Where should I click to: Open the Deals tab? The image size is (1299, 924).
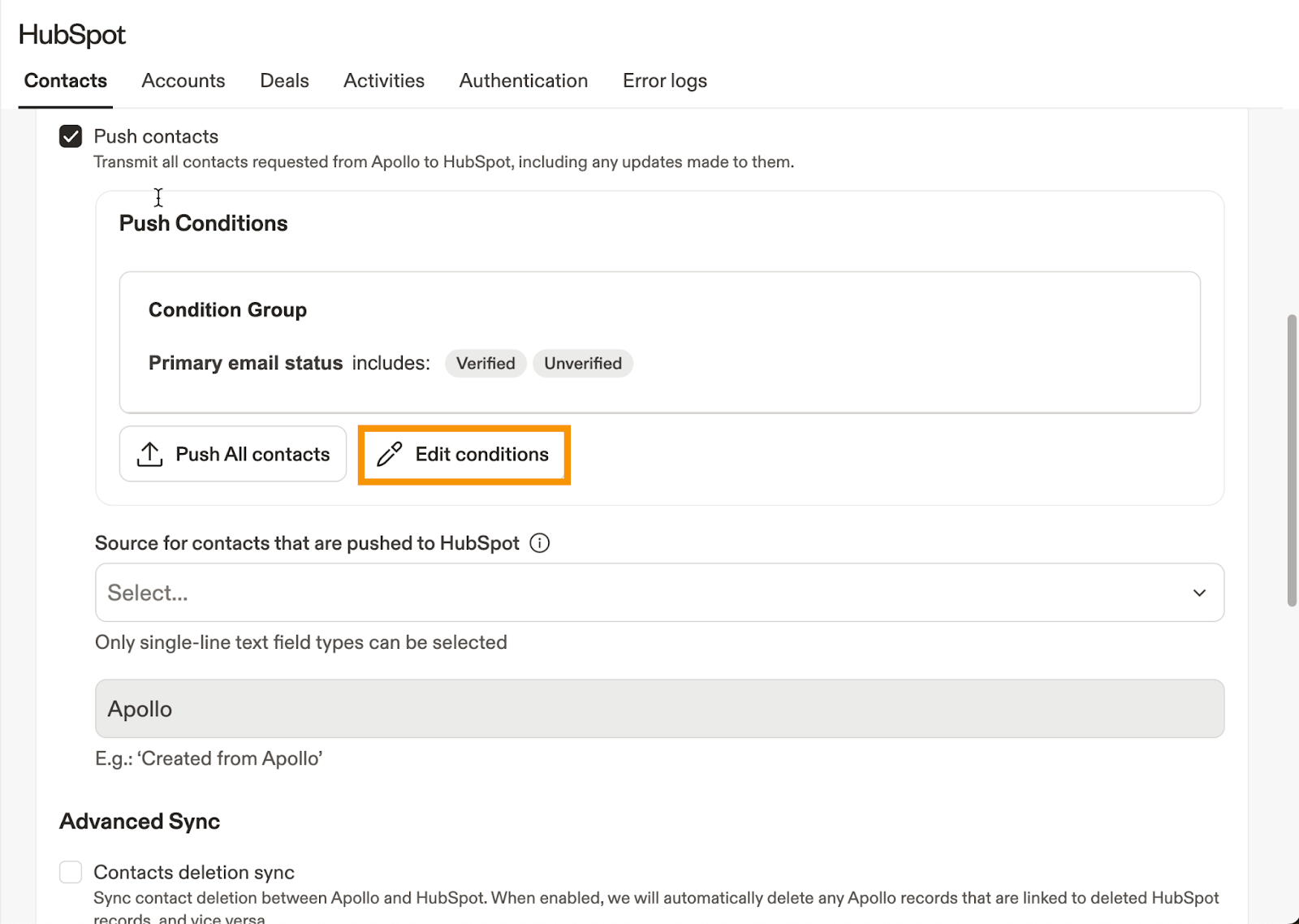(x=284, y=80)
